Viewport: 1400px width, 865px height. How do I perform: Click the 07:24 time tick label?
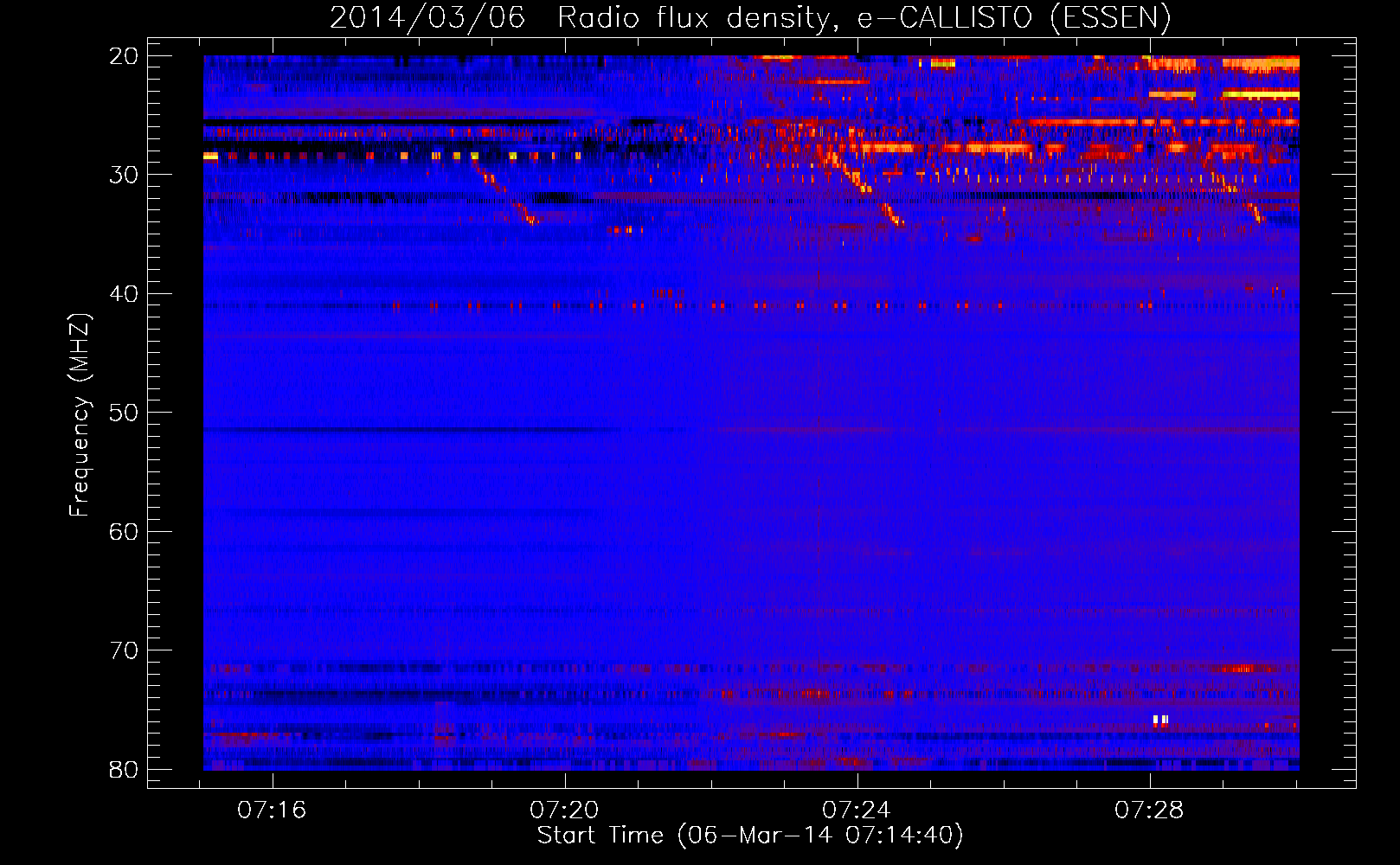(857, 811)
